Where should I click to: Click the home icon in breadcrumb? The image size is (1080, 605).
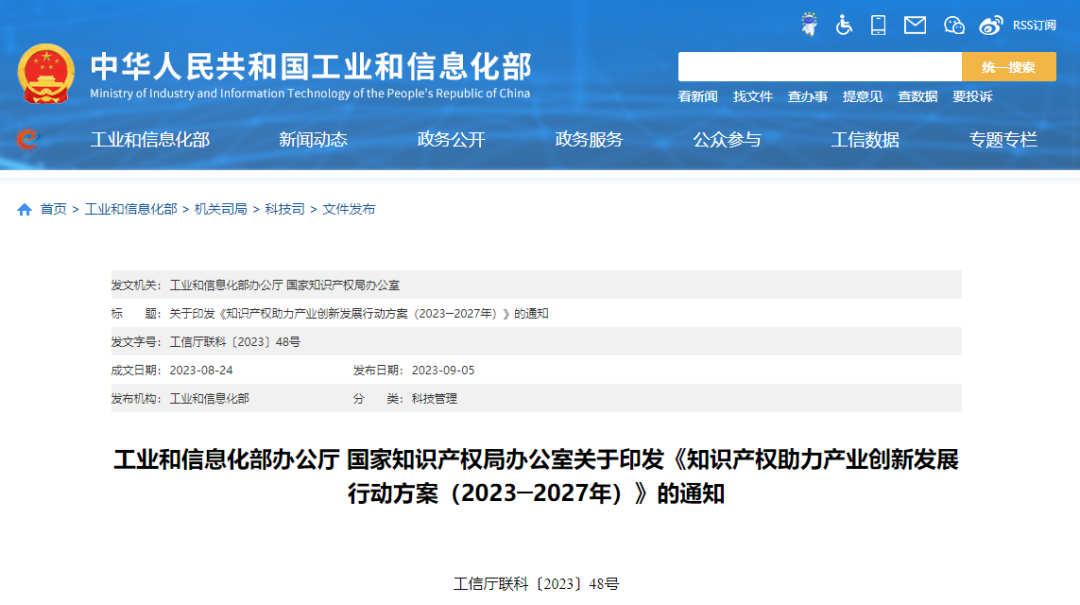click(25, 209)
